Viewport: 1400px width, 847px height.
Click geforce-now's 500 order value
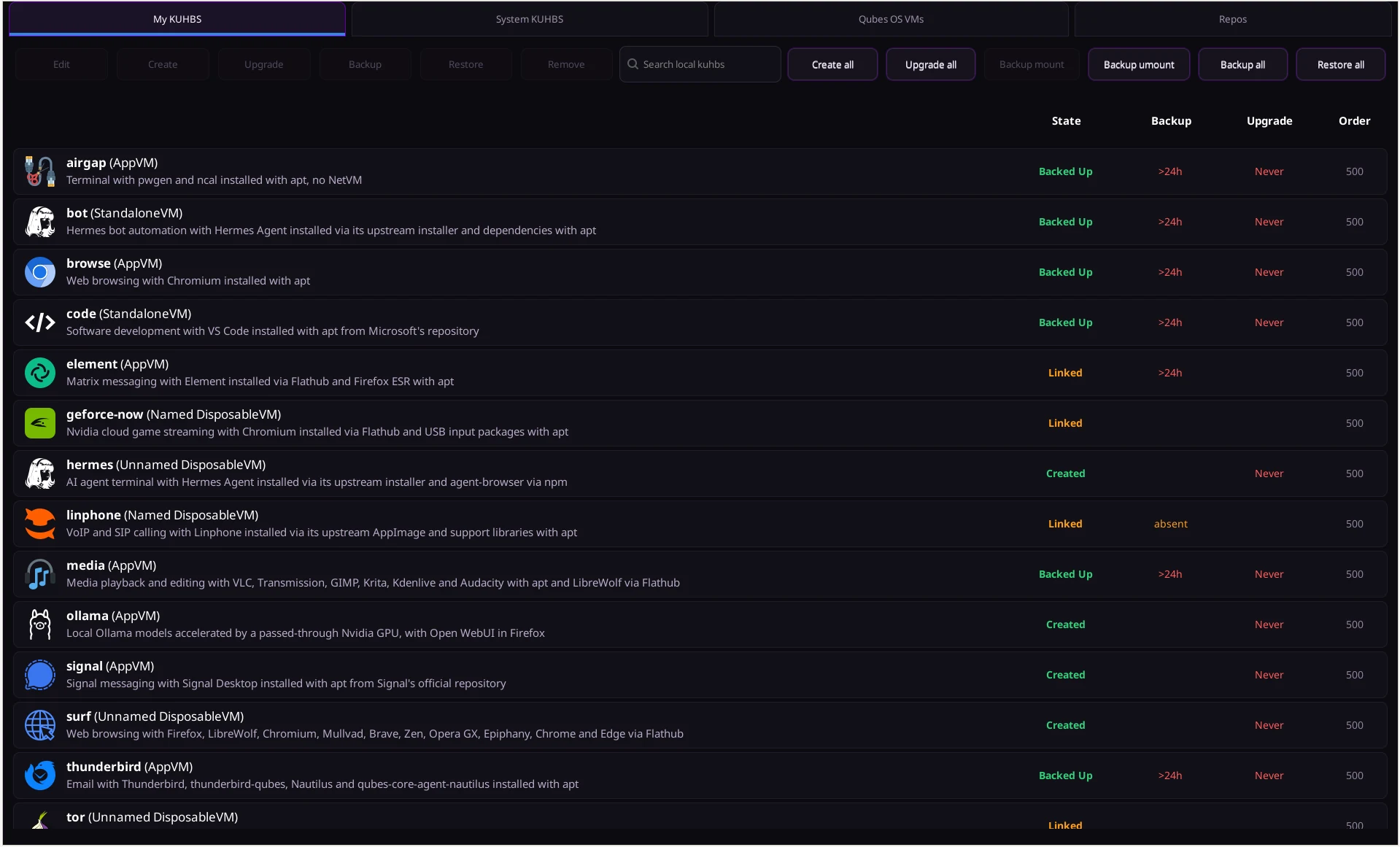[1354, 423]
